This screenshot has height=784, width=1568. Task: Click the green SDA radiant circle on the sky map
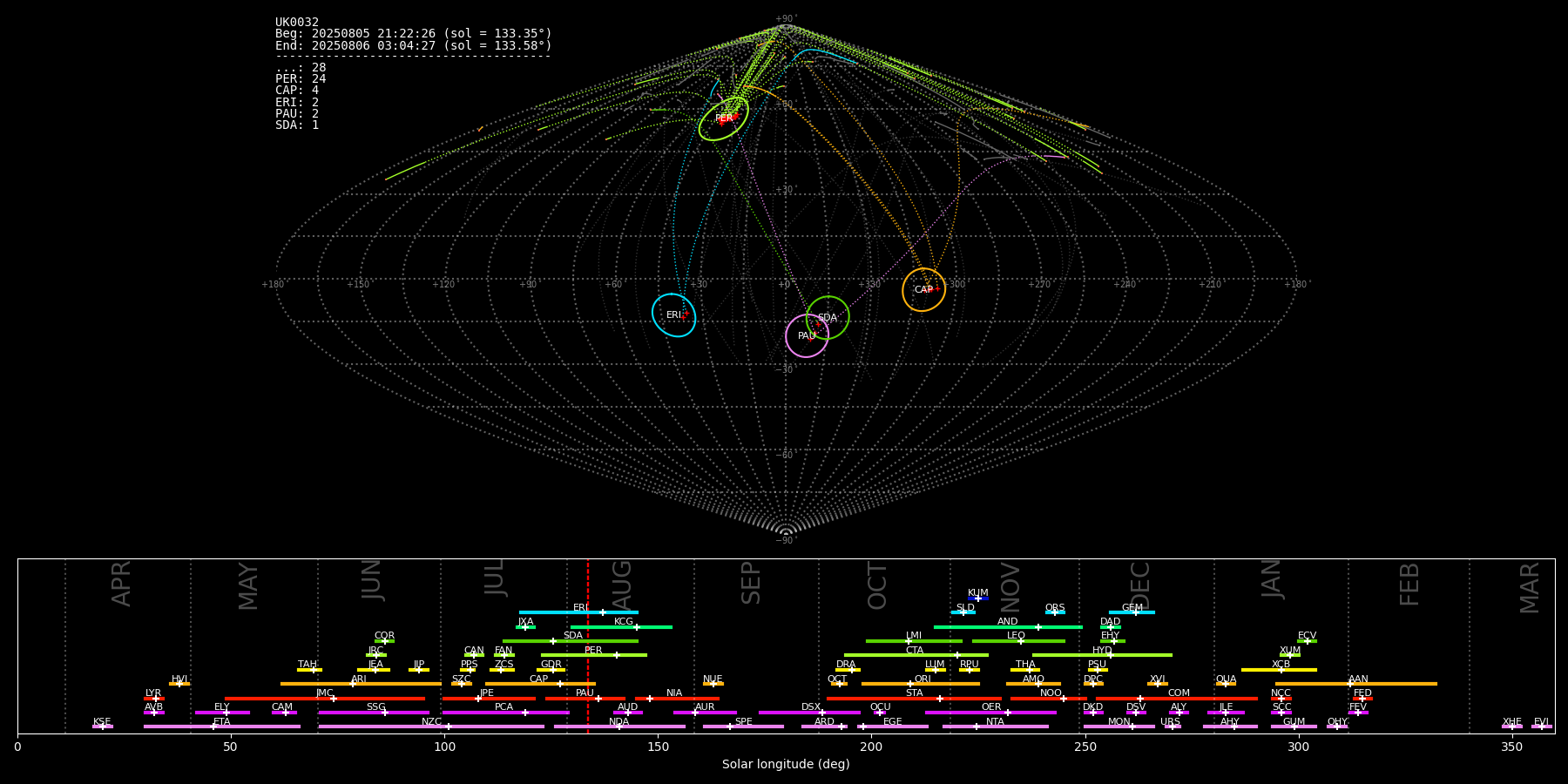[x=828, y=318]
